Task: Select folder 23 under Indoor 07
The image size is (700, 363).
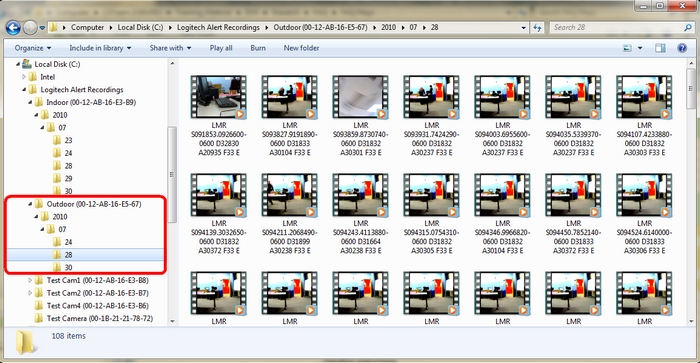Action: coord(68,140)
